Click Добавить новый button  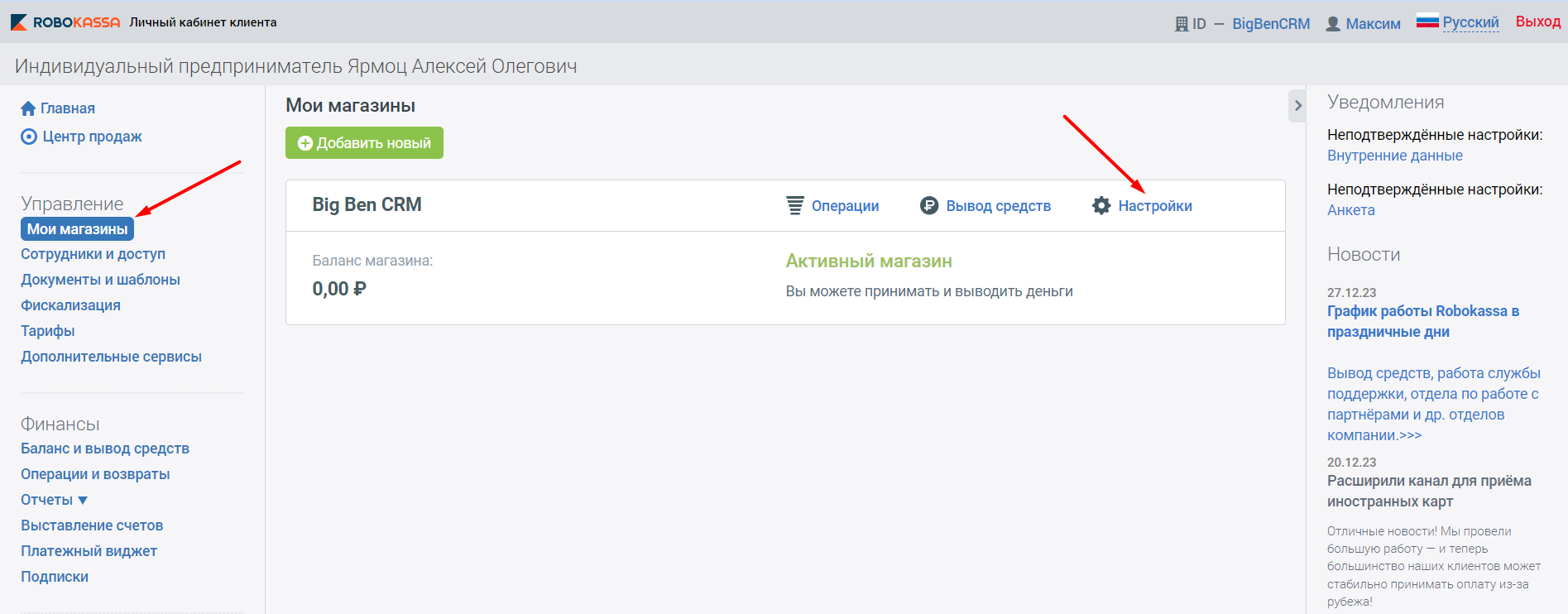pos(364,143)
